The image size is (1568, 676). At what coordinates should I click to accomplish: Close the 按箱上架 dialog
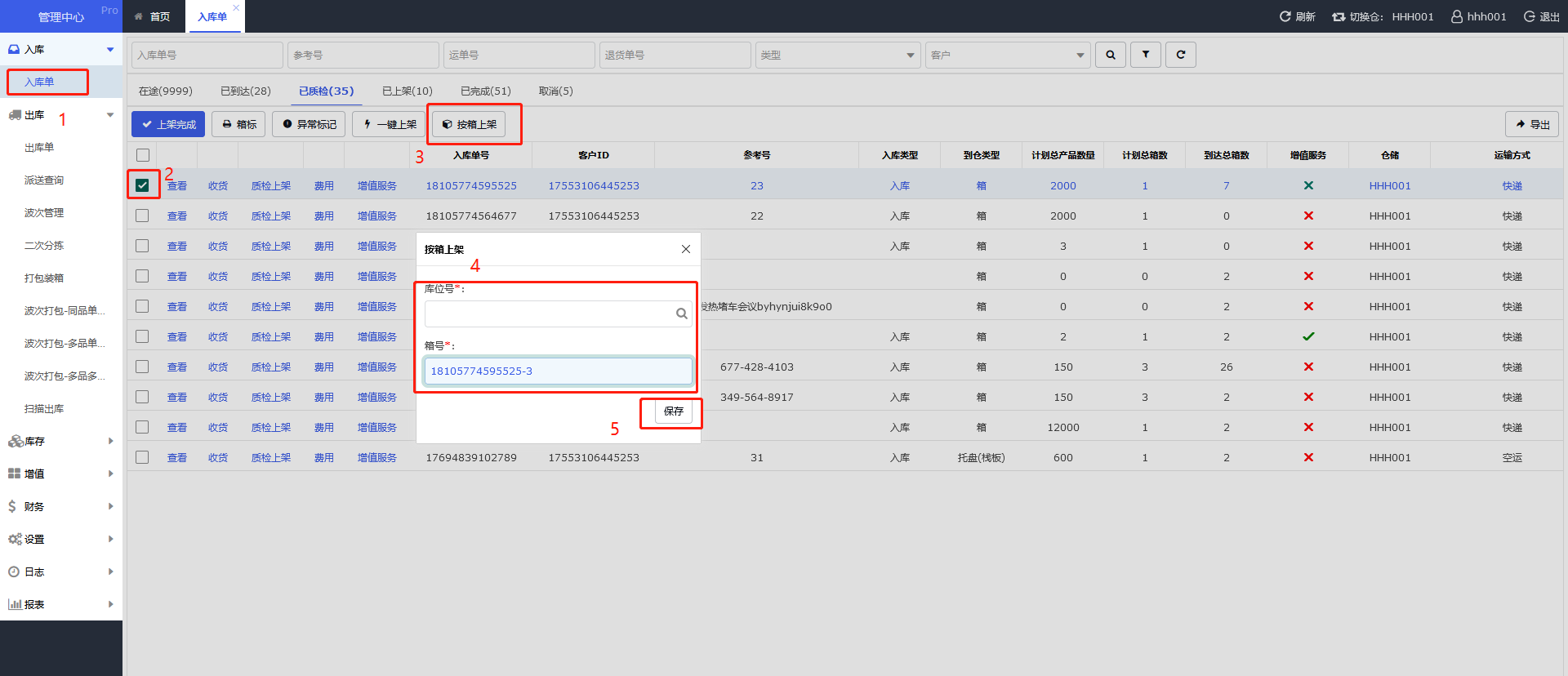686,249
